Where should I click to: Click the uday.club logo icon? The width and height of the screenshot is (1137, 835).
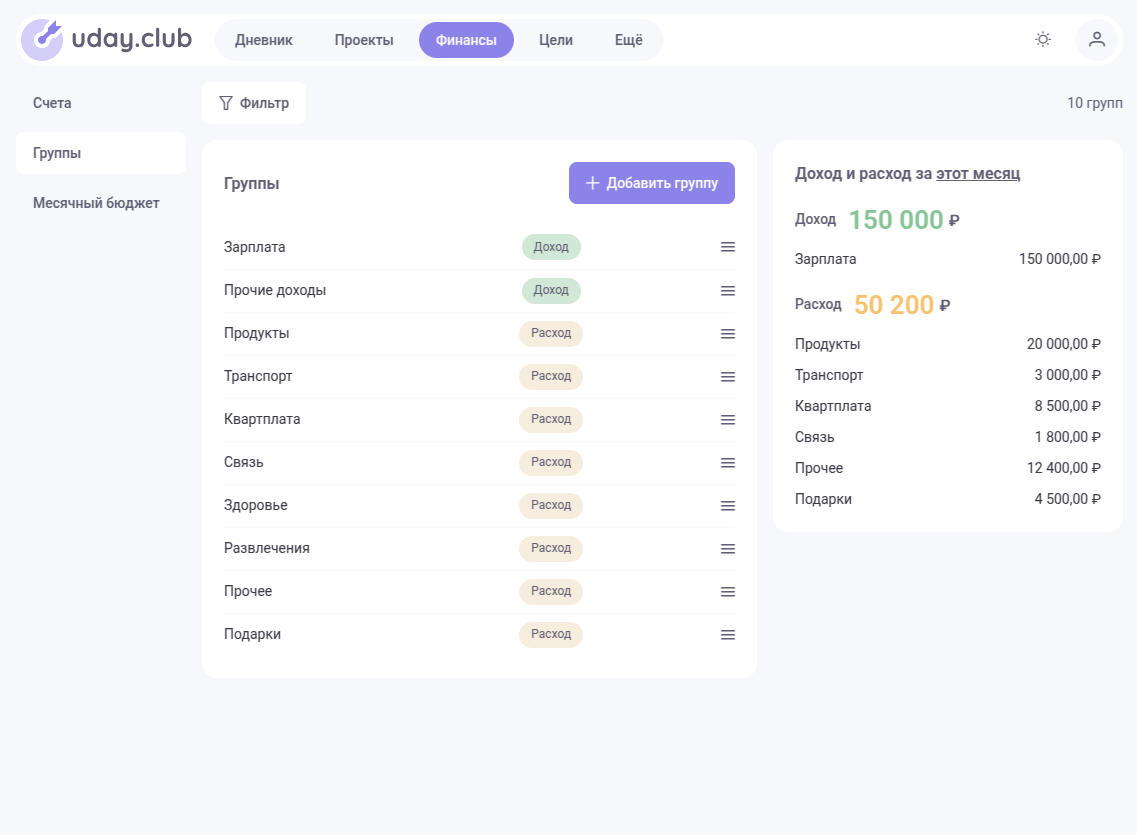click(x=42, y=40)
